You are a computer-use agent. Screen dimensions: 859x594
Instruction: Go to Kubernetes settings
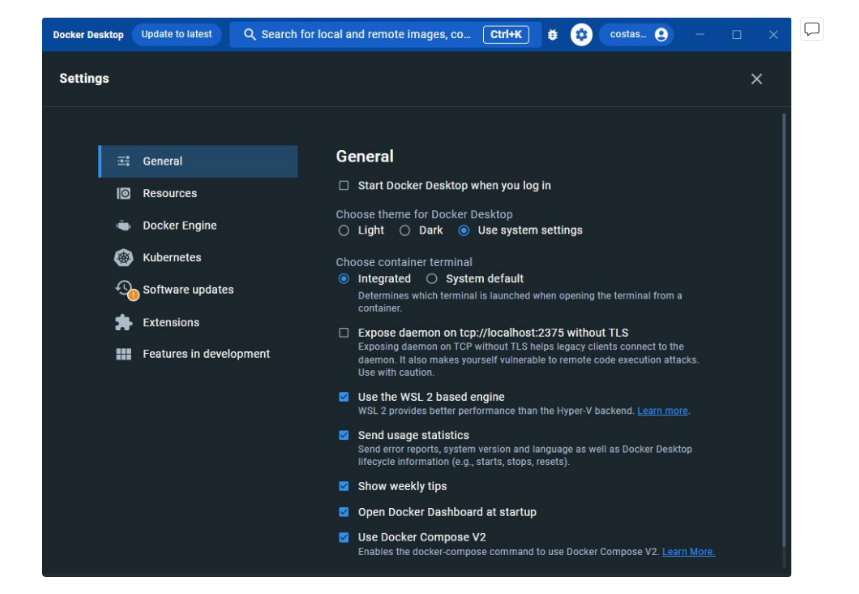tap(198, 258)
